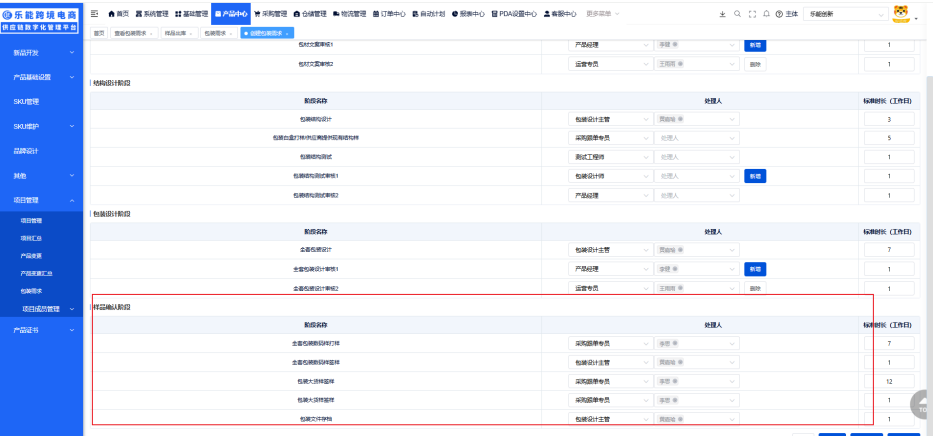Click 删除 button on 包装结构测试审核2 row
This screenshot has width=933, height=436.
pyautogui.click(x=755, y=195)
